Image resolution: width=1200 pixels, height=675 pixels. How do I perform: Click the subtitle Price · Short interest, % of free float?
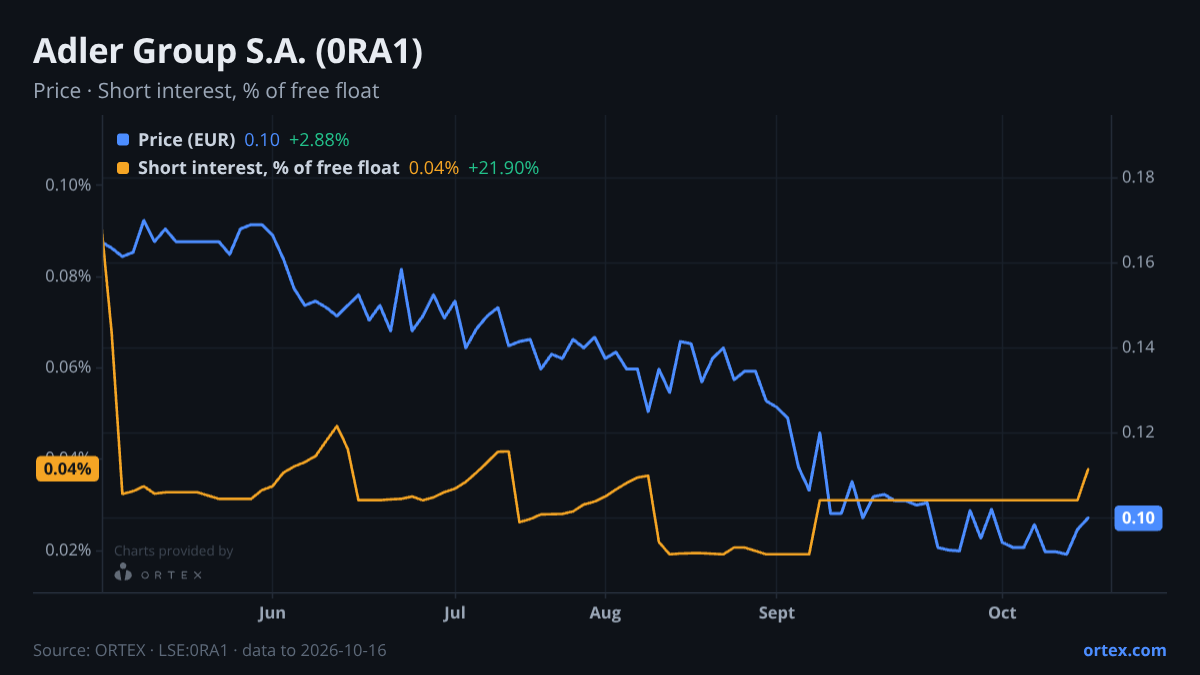[206, 91]
